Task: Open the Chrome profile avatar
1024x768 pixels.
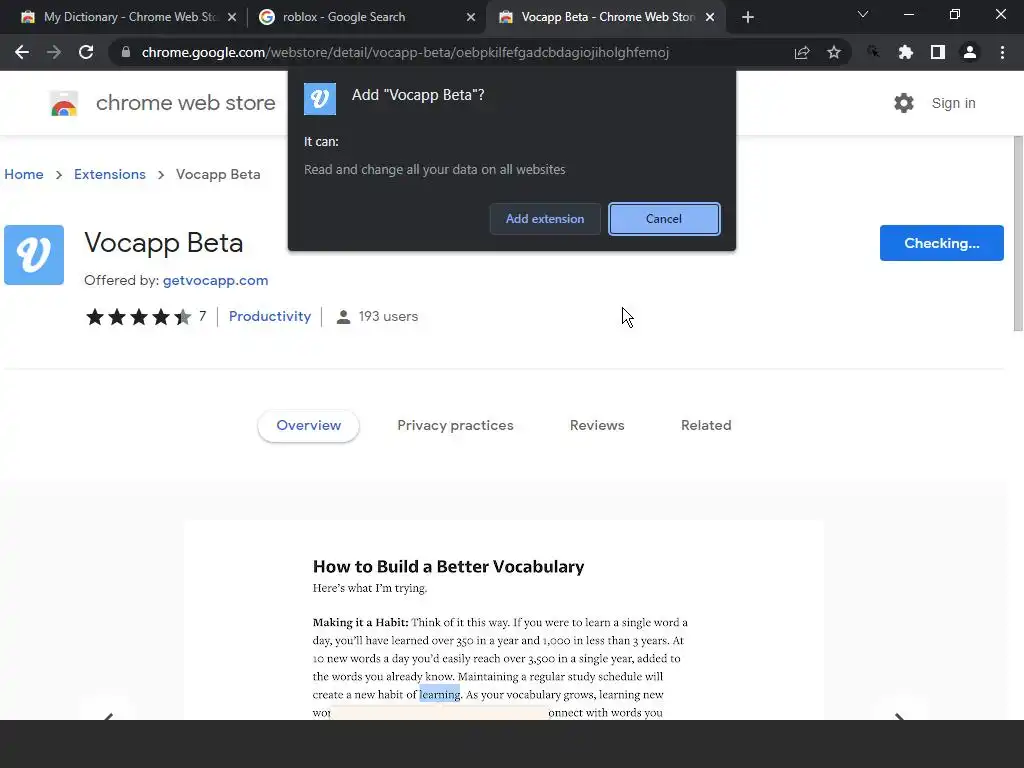Action: coord(970,52)
